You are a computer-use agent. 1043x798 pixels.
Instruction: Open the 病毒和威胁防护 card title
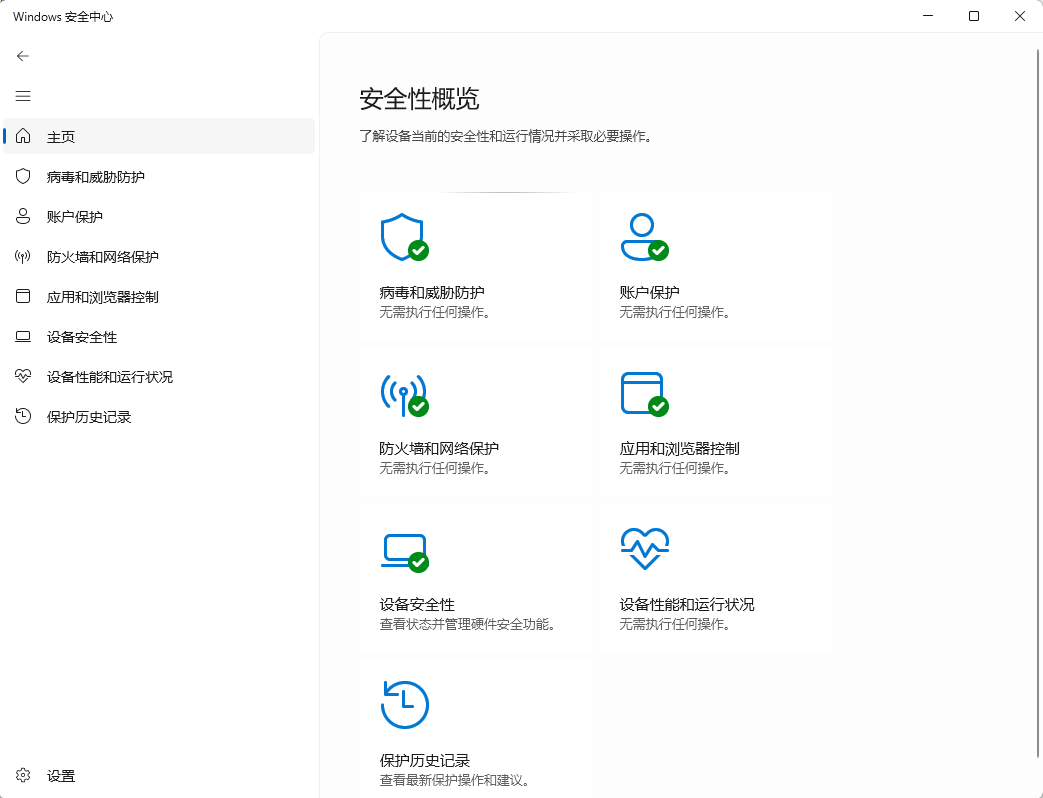point(432,293)
